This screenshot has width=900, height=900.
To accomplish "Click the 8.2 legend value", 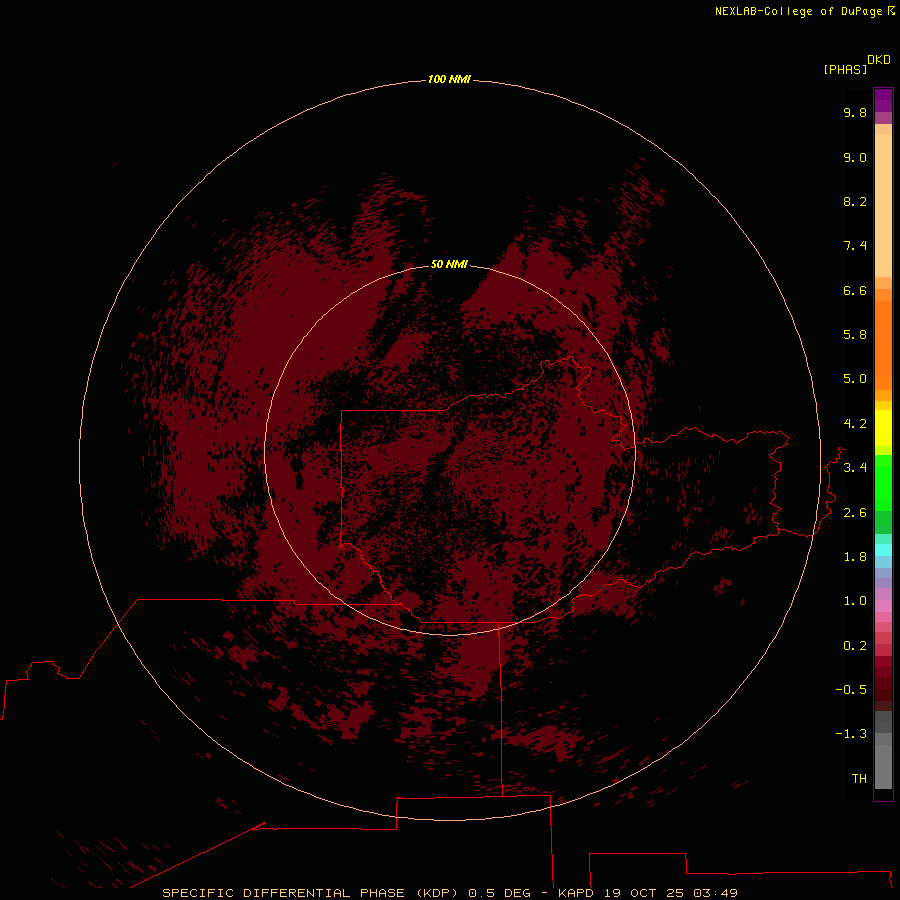I will coord(855,201).
